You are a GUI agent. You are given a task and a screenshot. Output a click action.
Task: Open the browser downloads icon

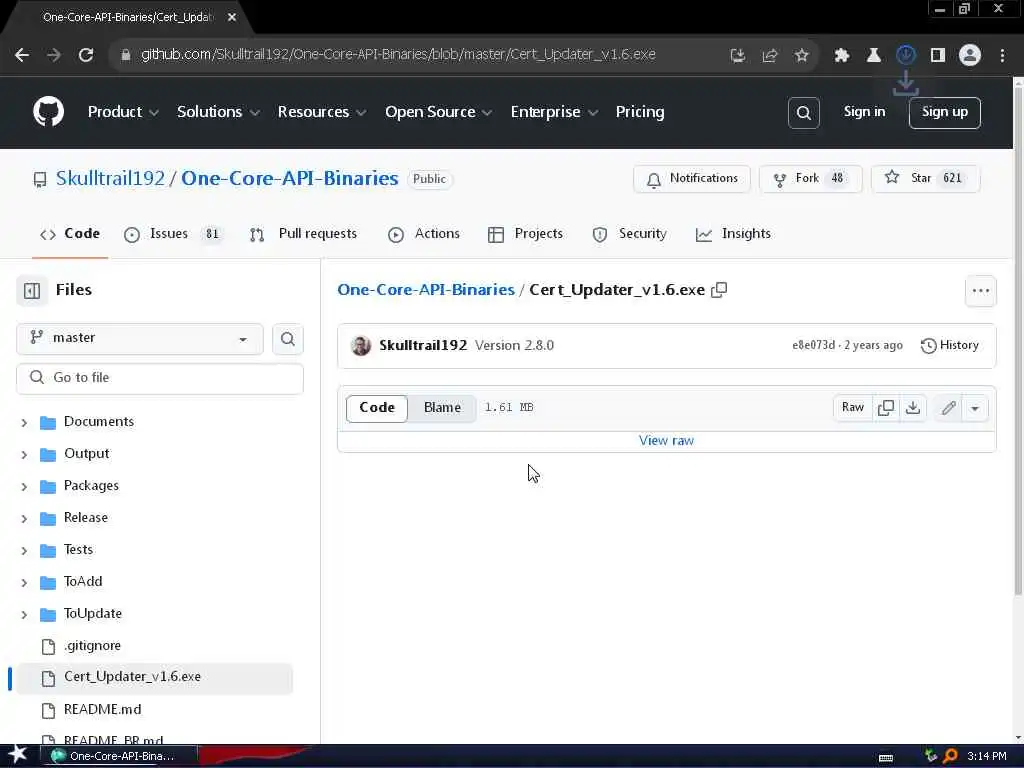pos(906,55)
